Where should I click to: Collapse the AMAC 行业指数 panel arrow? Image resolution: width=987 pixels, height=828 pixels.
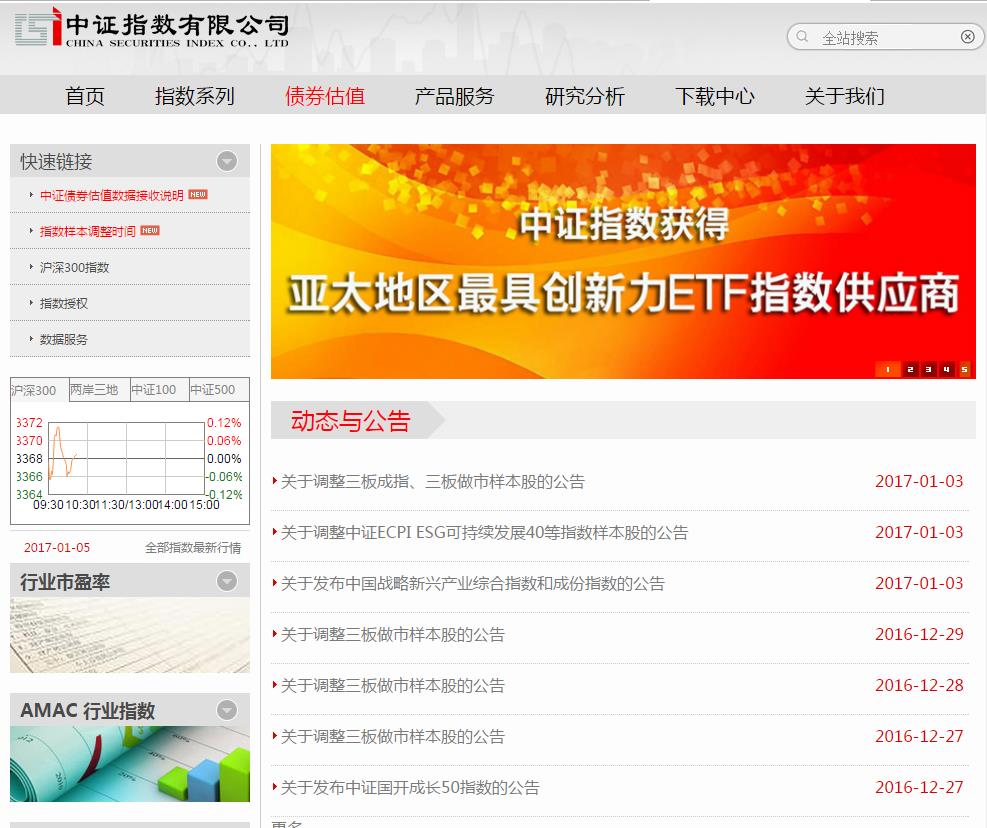pos(227,710)
